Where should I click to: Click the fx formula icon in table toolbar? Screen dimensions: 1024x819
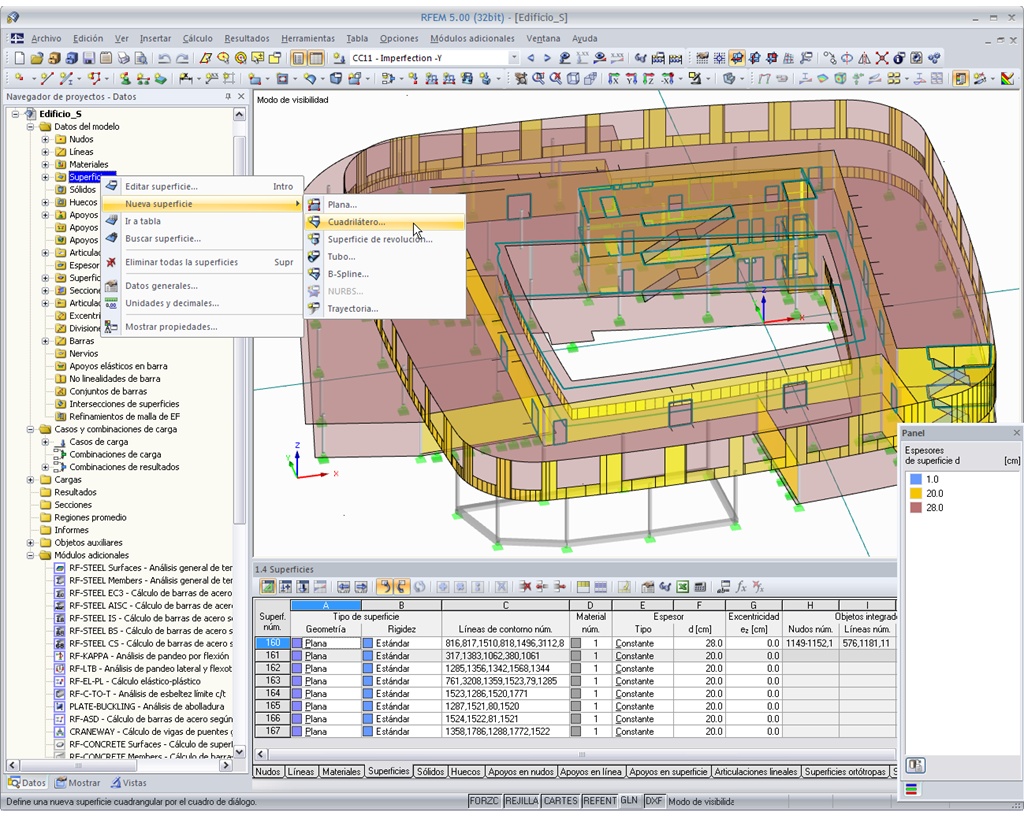(741, 586)
